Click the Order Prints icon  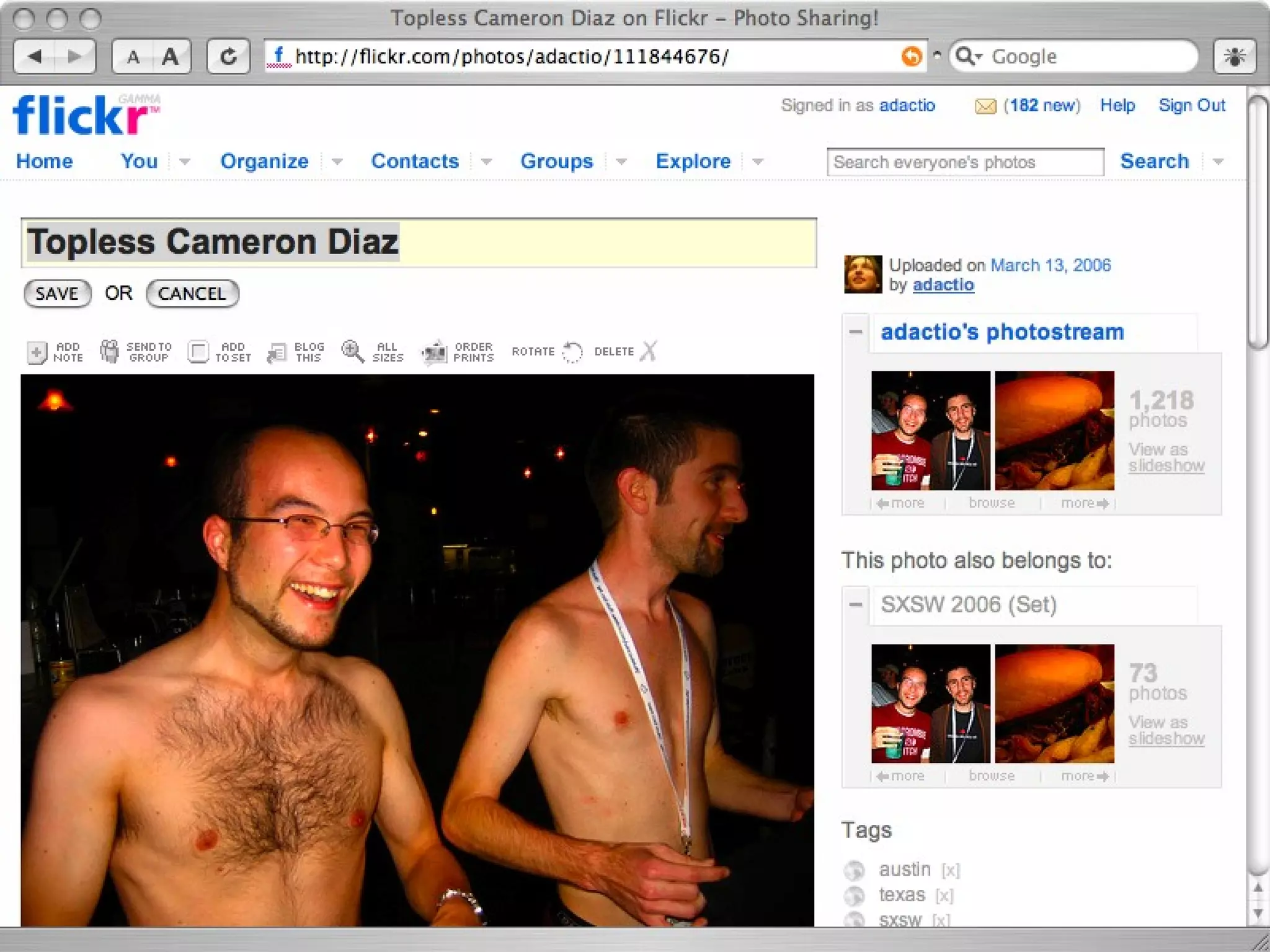point(434,352)
